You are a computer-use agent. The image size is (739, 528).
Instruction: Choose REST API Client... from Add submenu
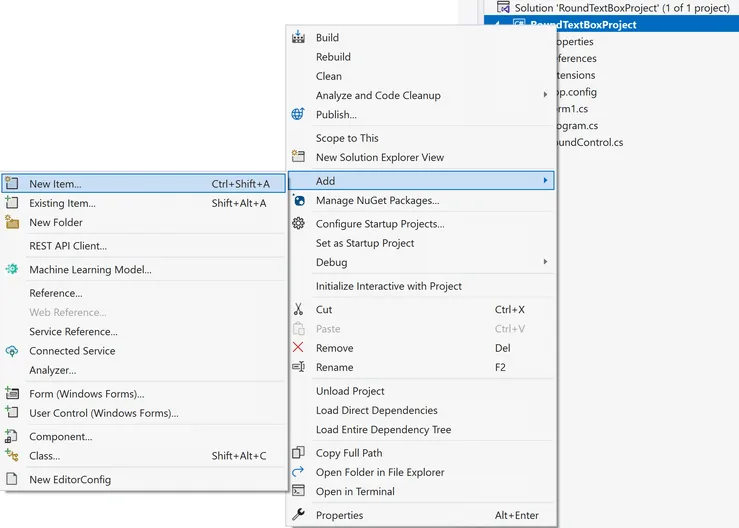pos(68,246)
